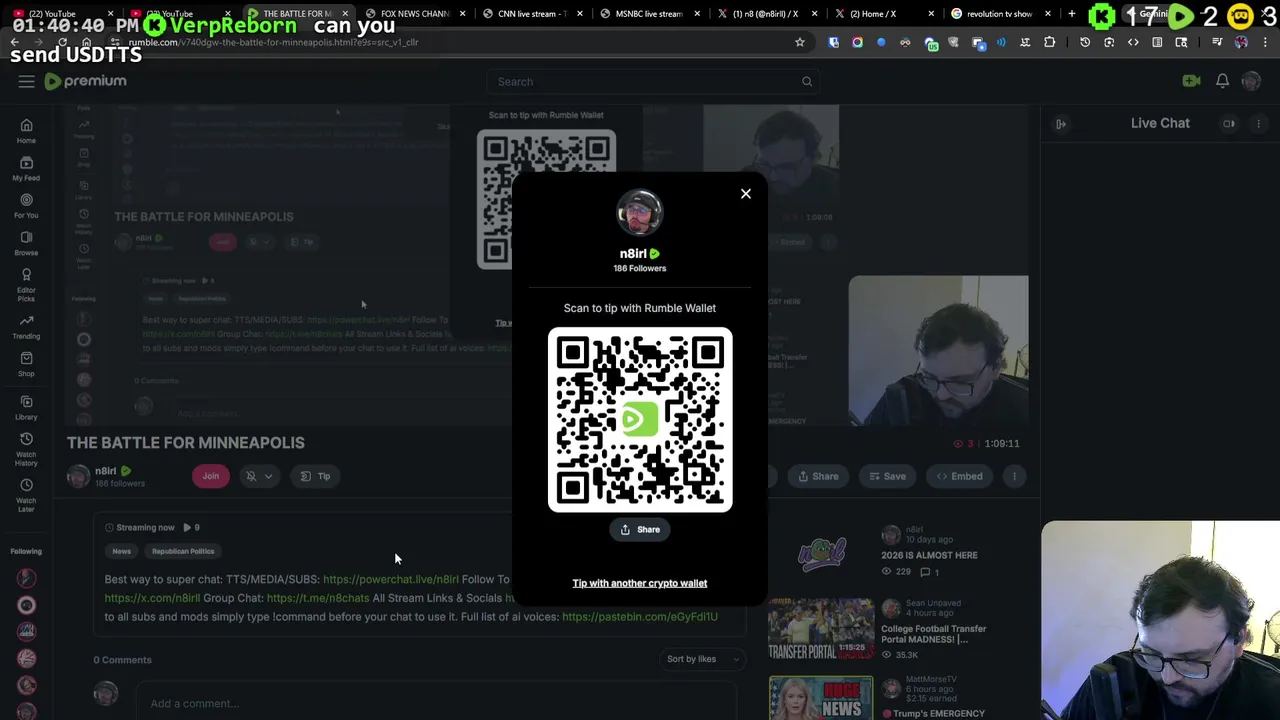Screen dimensions: 1280x720
Task: Open For You in sidebar
Action: (26, 206)
